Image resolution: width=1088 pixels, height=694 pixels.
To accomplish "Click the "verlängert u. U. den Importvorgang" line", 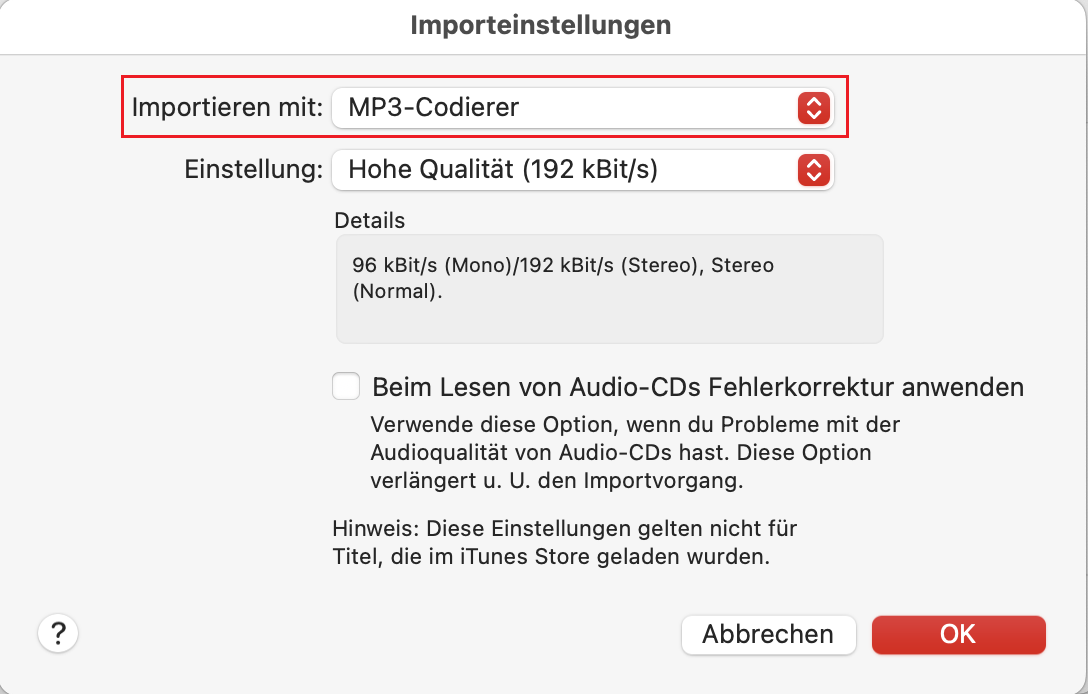I will [x=557, y=480].
